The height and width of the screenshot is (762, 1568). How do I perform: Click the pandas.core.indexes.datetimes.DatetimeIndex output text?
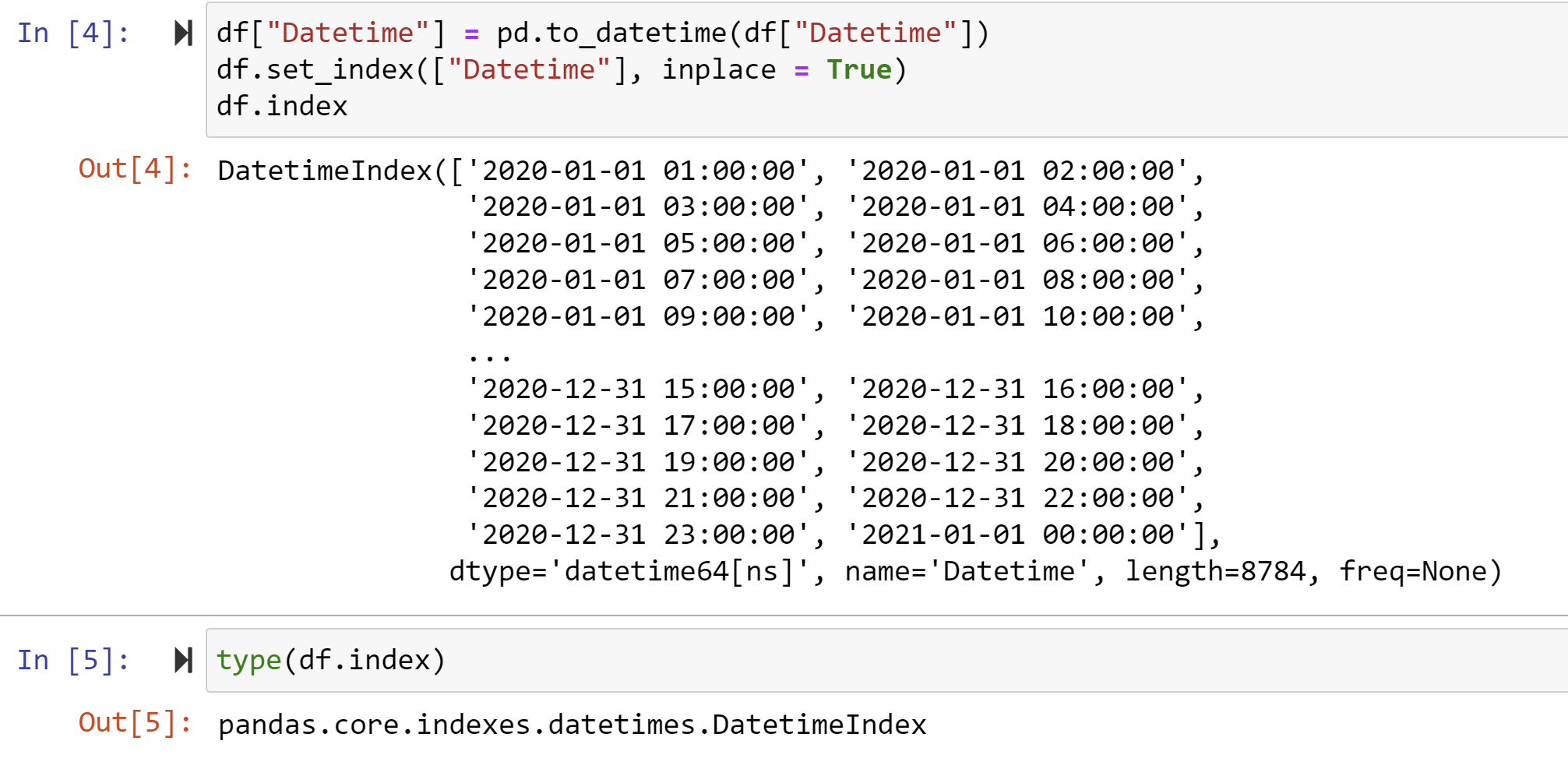(572, 725)
